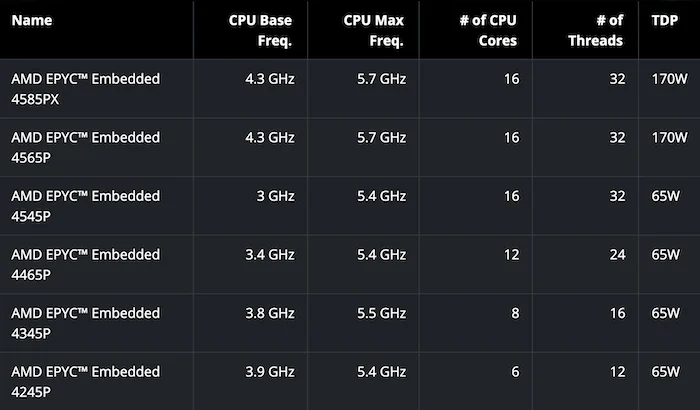The height and width of the screenshot is (410, 700).
Task: Select the AMD EPYC Embedded 4245P name
Action: click(85, 382)
